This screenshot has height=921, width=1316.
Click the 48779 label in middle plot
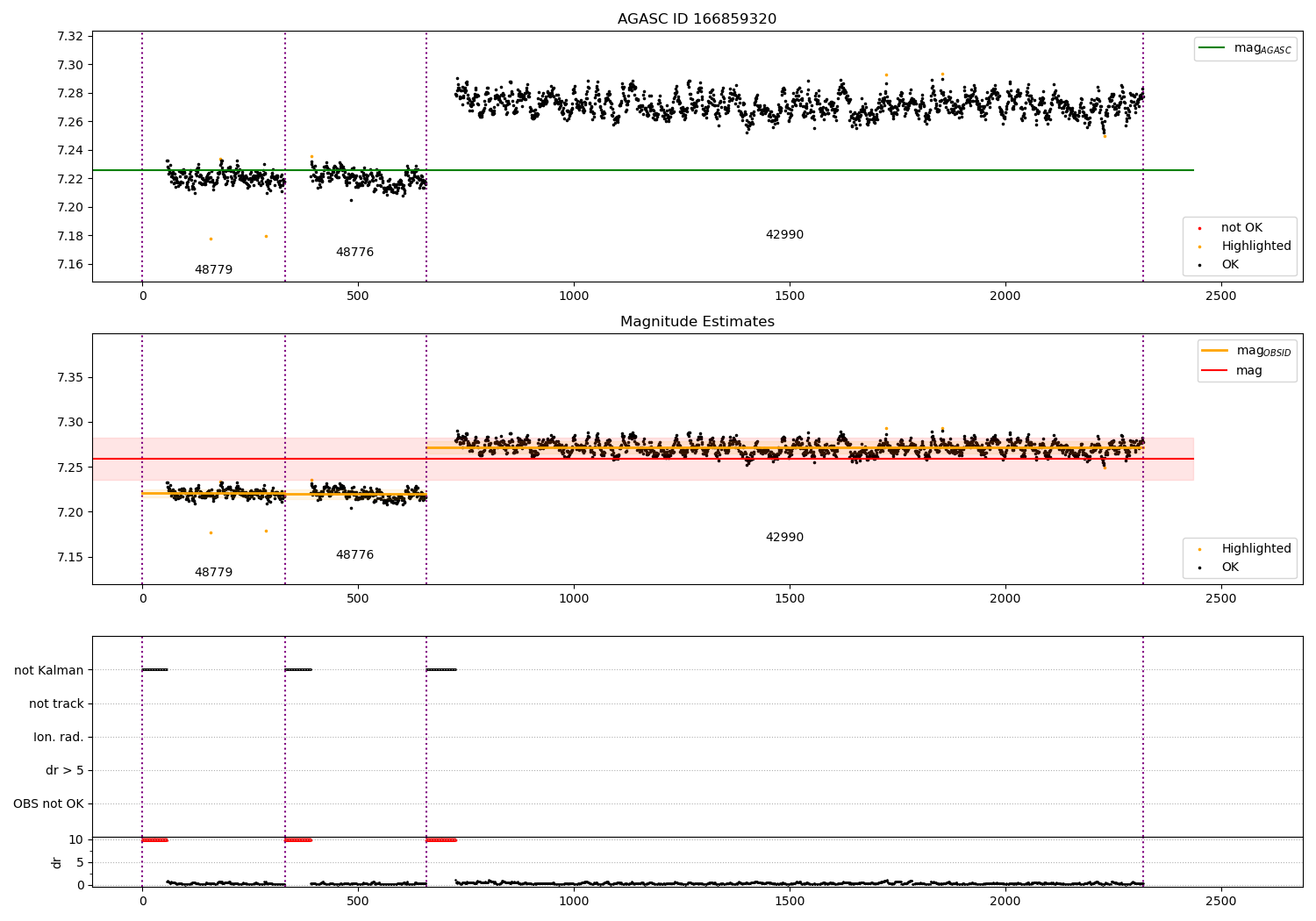coord(213,572)
